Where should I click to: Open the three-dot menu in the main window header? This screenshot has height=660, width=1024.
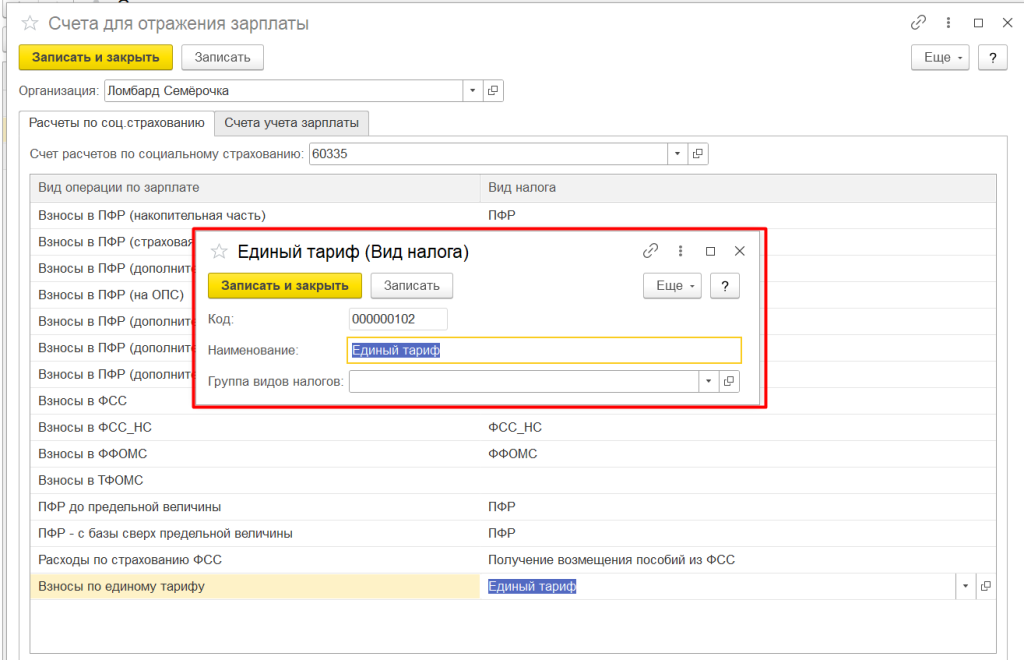(x=948, y=23)
